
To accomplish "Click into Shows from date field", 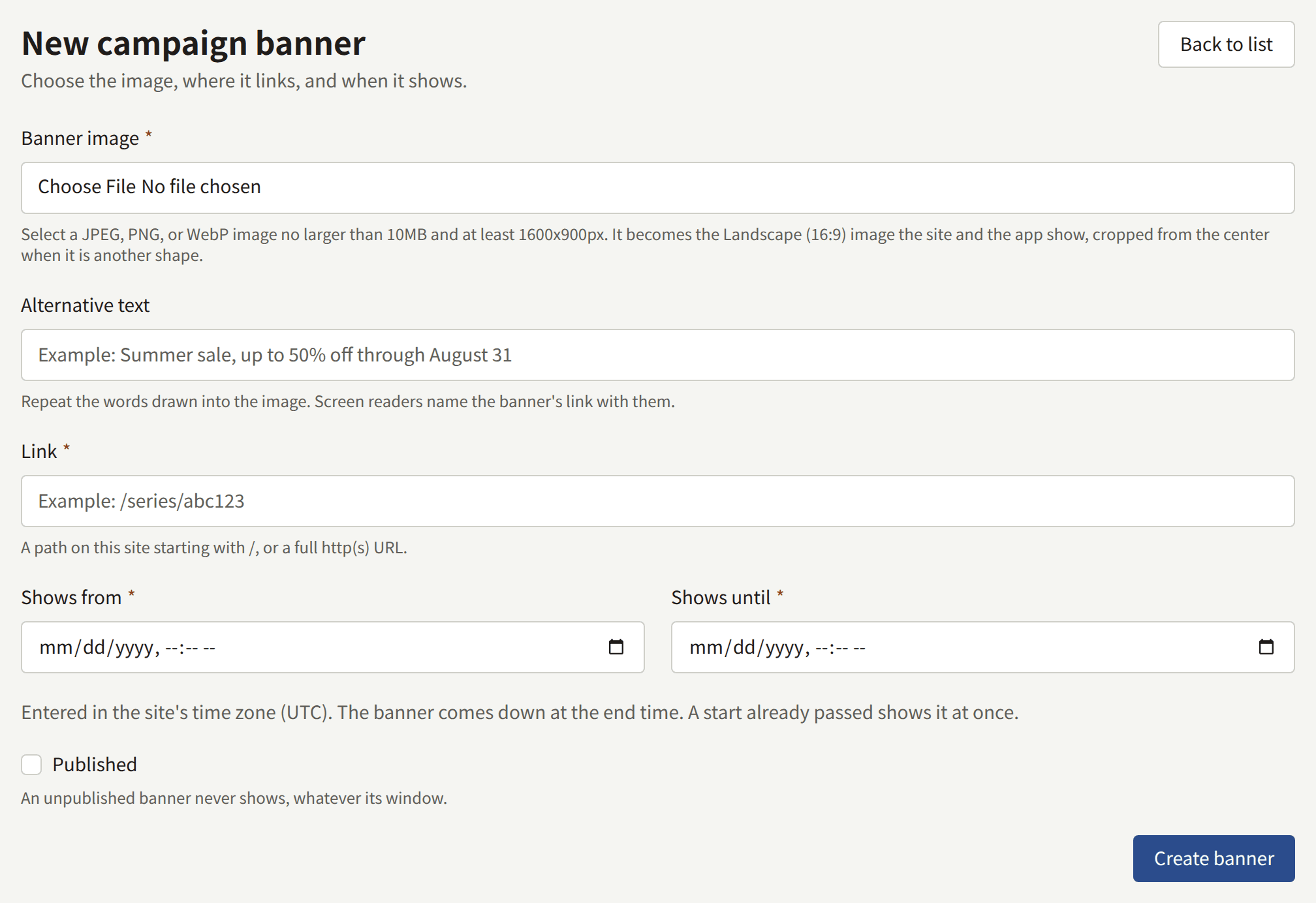I will [x=332, y=647].
